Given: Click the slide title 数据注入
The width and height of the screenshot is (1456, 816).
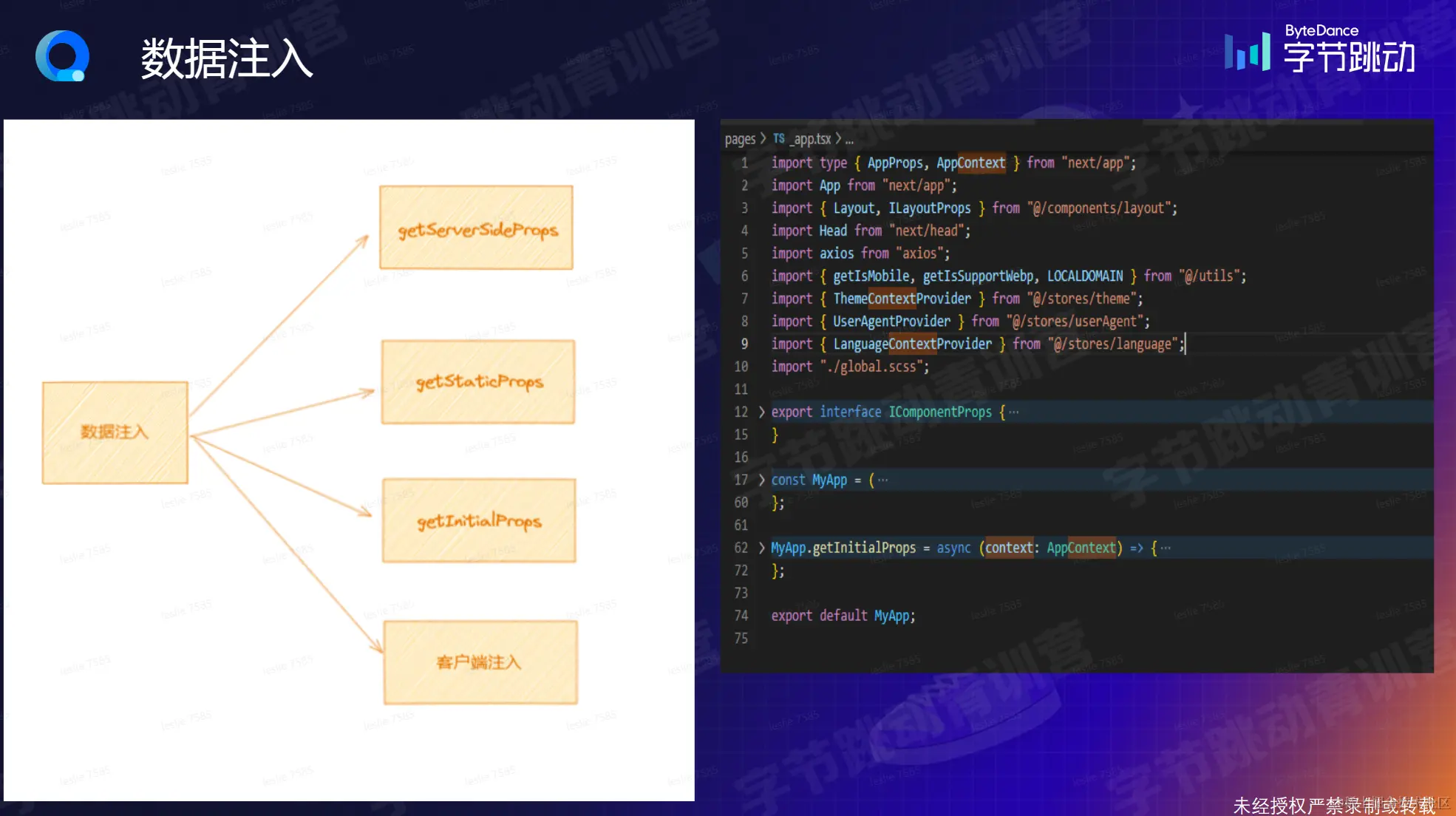Looking at the screenshot, I should [x=227, y=59].
